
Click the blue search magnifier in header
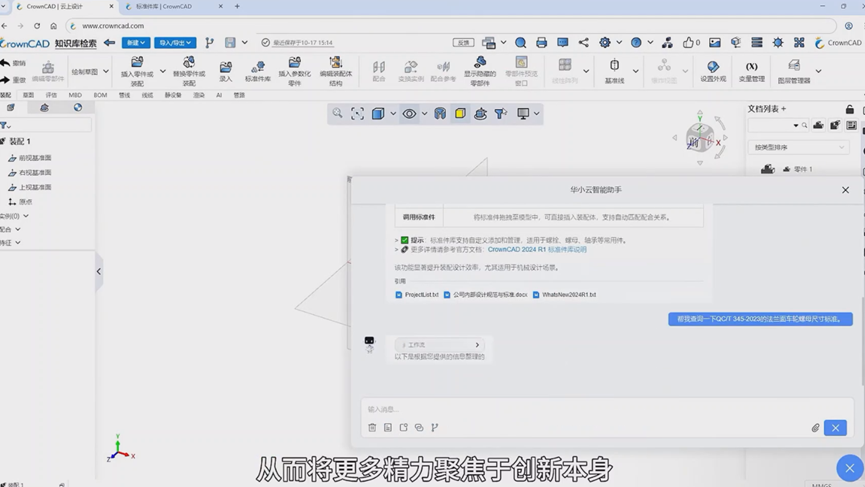point(520,42)
